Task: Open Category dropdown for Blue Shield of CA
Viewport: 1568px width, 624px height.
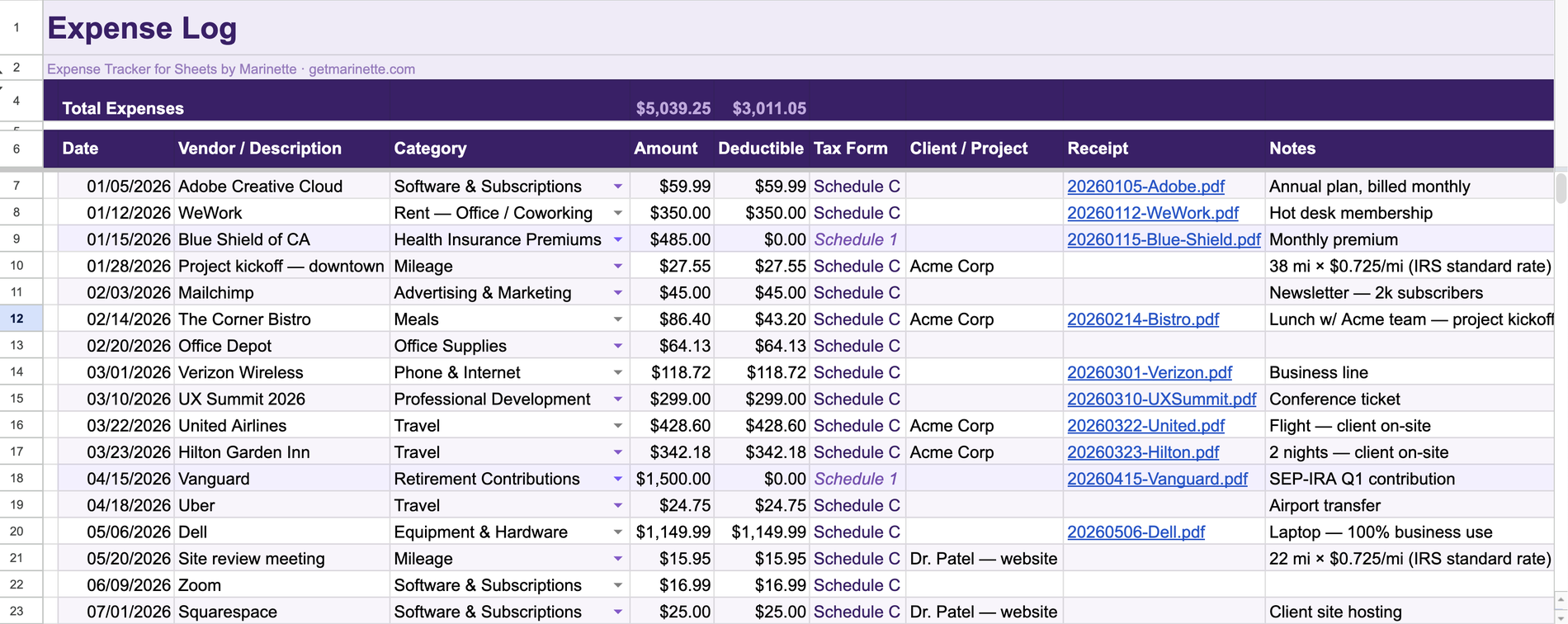Action: click(x=617, y=239)
